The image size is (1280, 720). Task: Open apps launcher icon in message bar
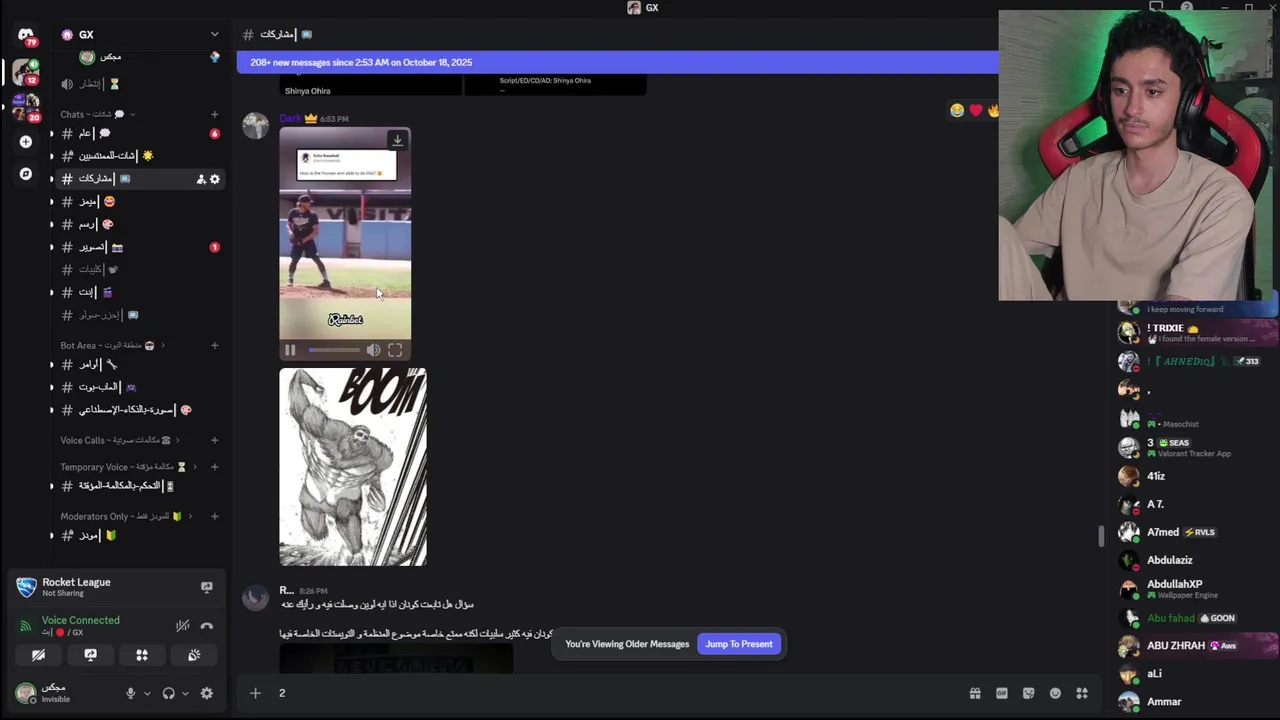[1081, 693]
